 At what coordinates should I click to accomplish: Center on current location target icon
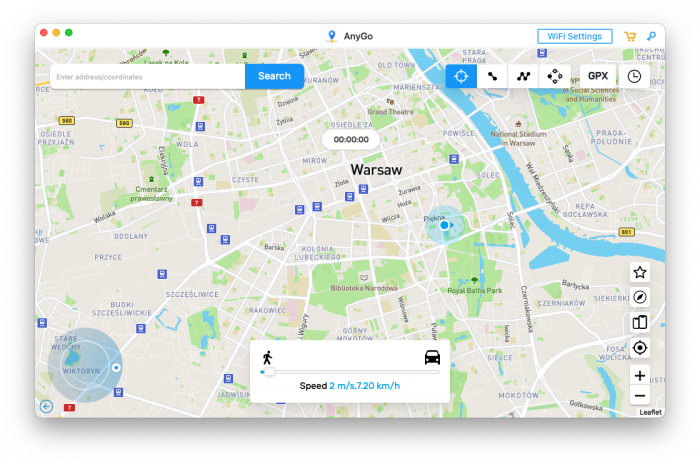pyautogui.click(x=640, y=347)
